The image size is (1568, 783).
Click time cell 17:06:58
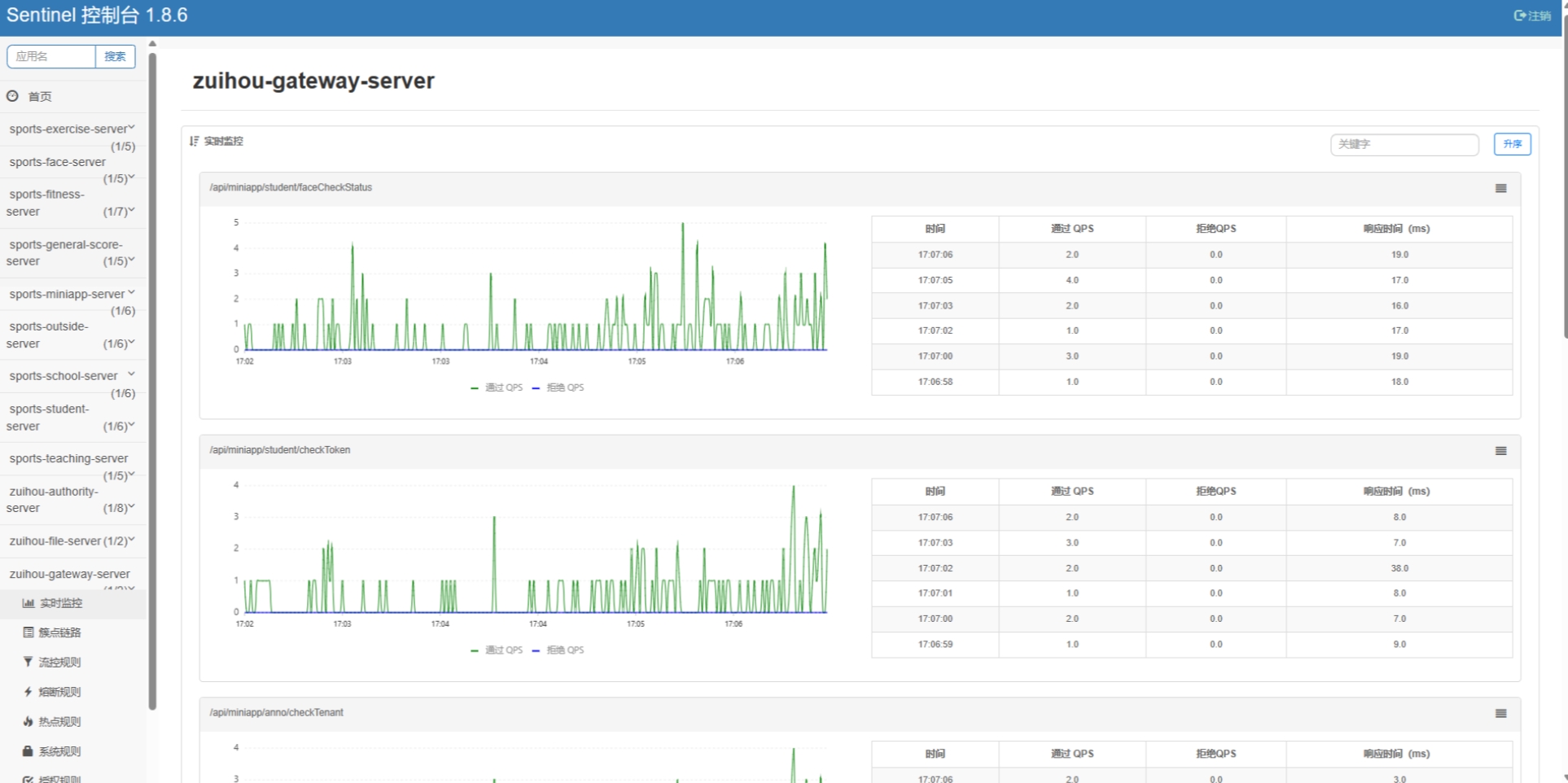(x=935, y=382)
